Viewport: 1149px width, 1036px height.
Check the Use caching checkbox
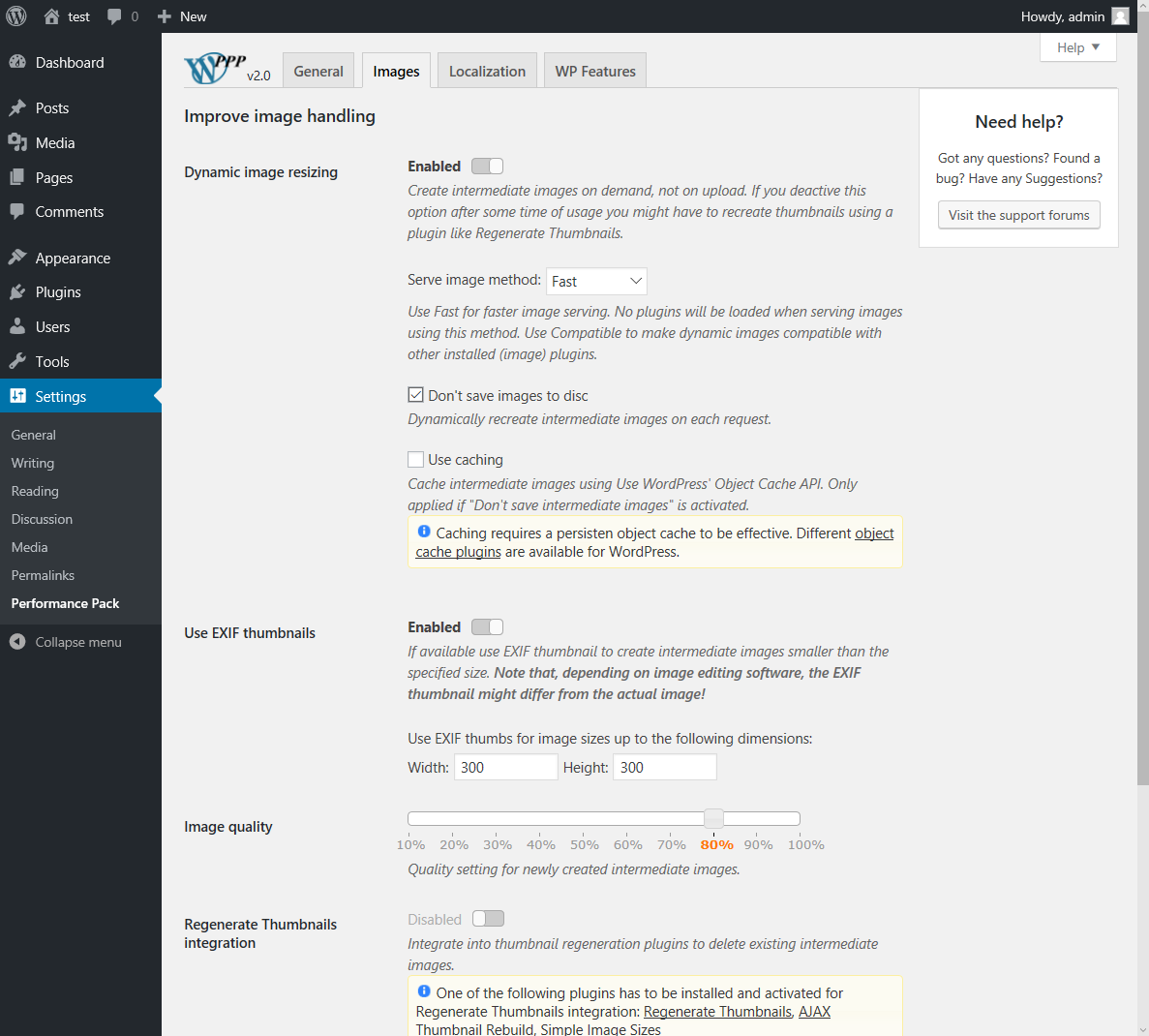tap(415, 460)
